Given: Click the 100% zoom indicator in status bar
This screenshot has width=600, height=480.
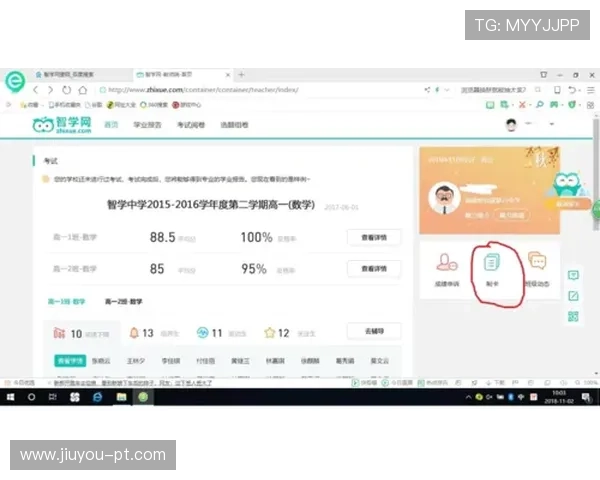Looking at the screenshot, I should 587,382.
